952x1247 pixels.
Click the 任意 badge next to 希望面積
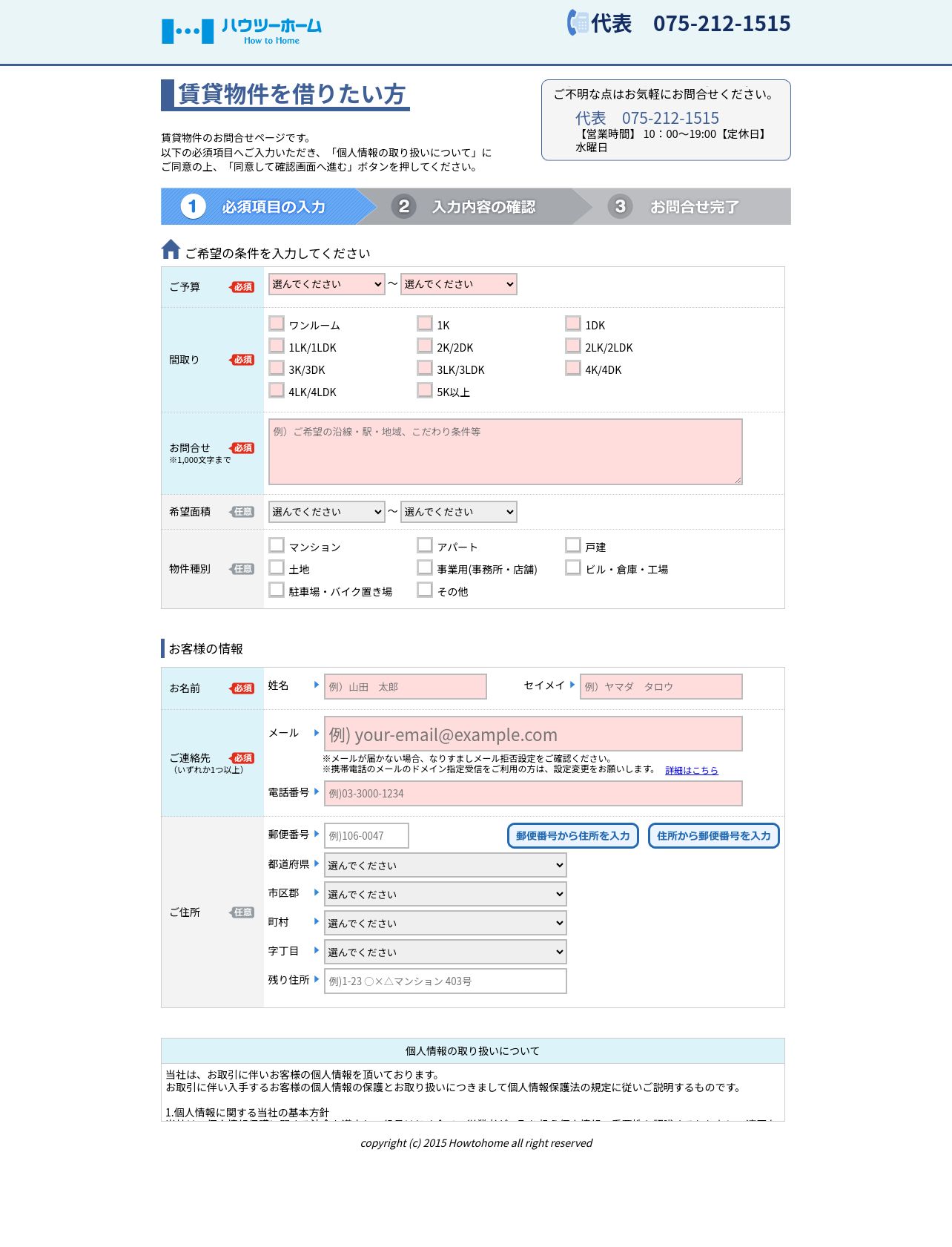[242, 512]
